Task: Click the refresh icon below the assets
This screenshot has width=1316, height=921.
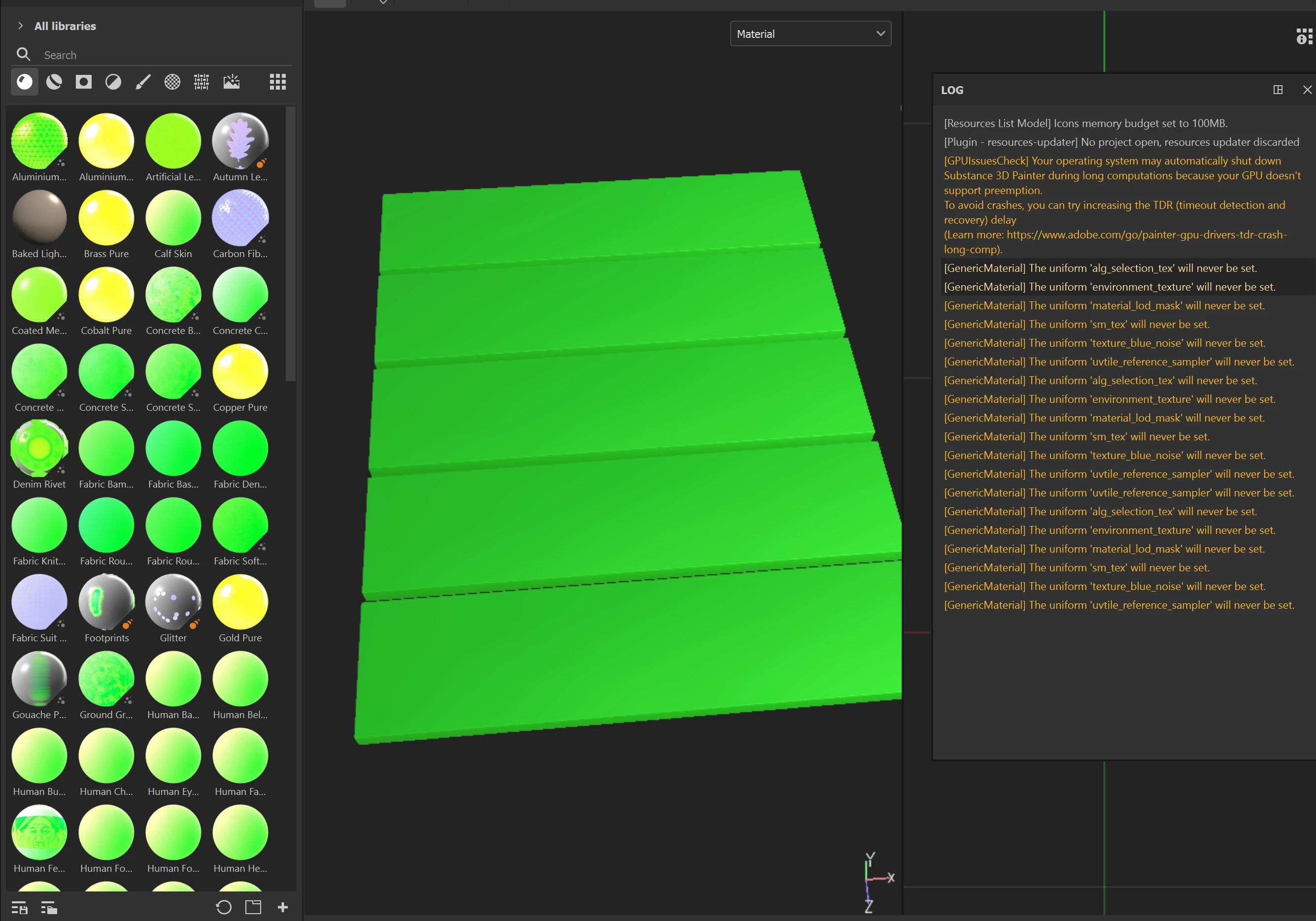Action: 224,907
